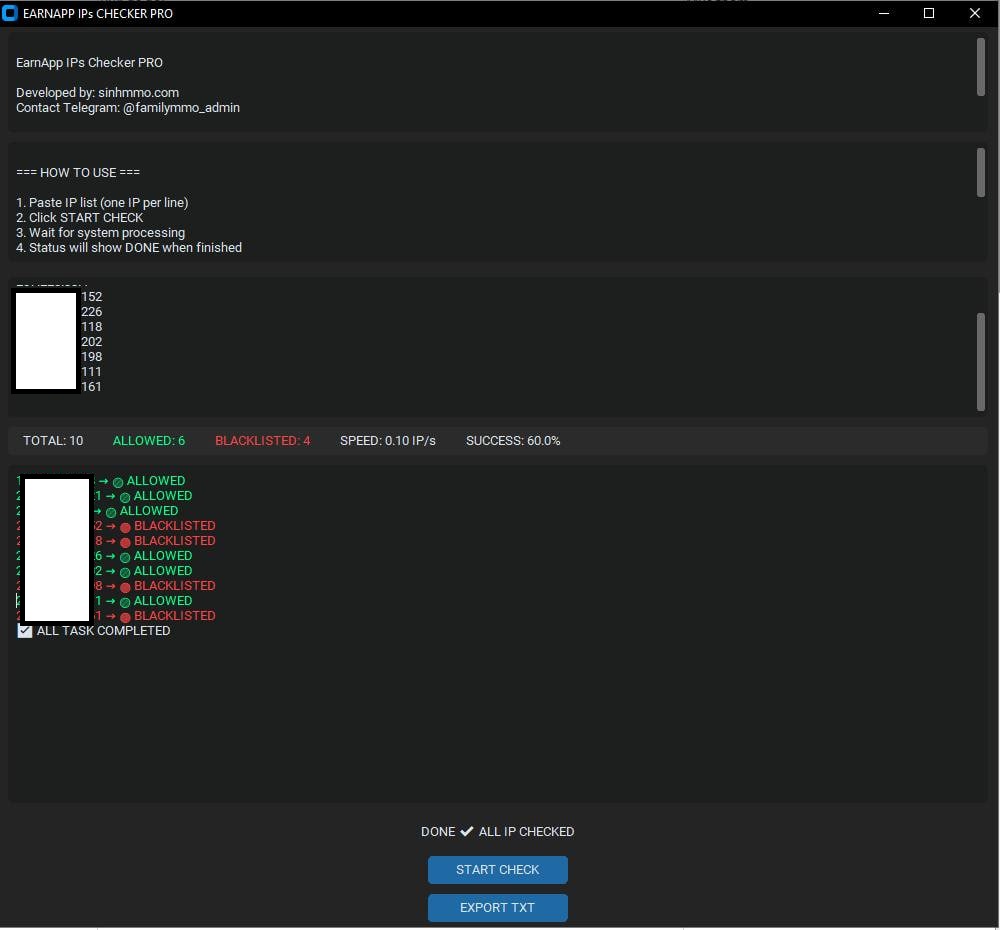Click the === HOW TO USE === heading
Image resolution: width=1000 pixels, height=930 pixels.
tap(78, 173)
